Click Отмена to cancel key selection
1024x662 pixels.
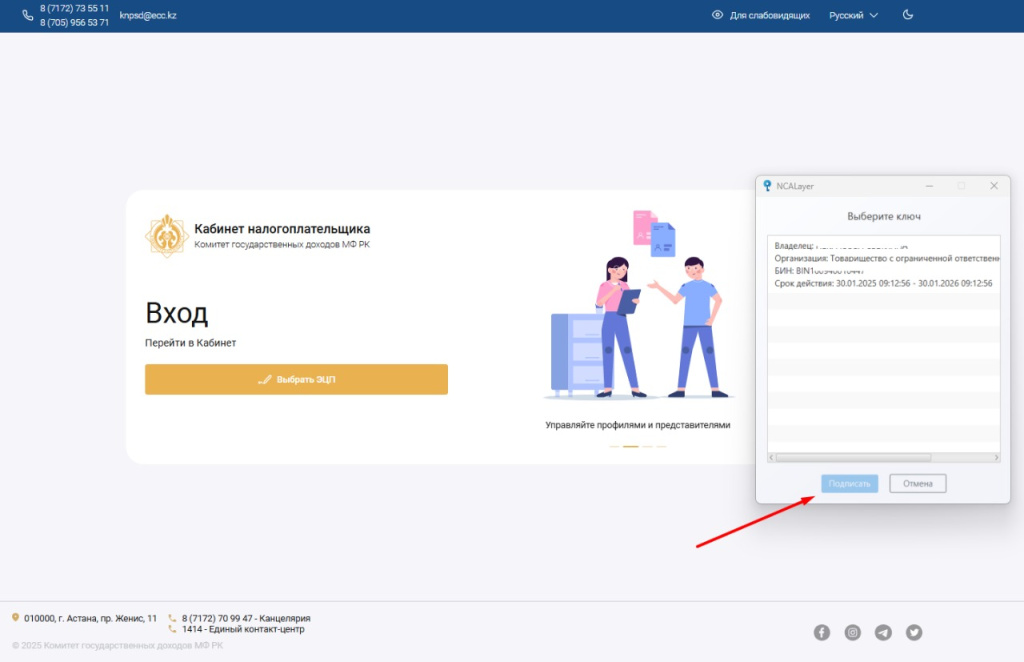[917, 483]
